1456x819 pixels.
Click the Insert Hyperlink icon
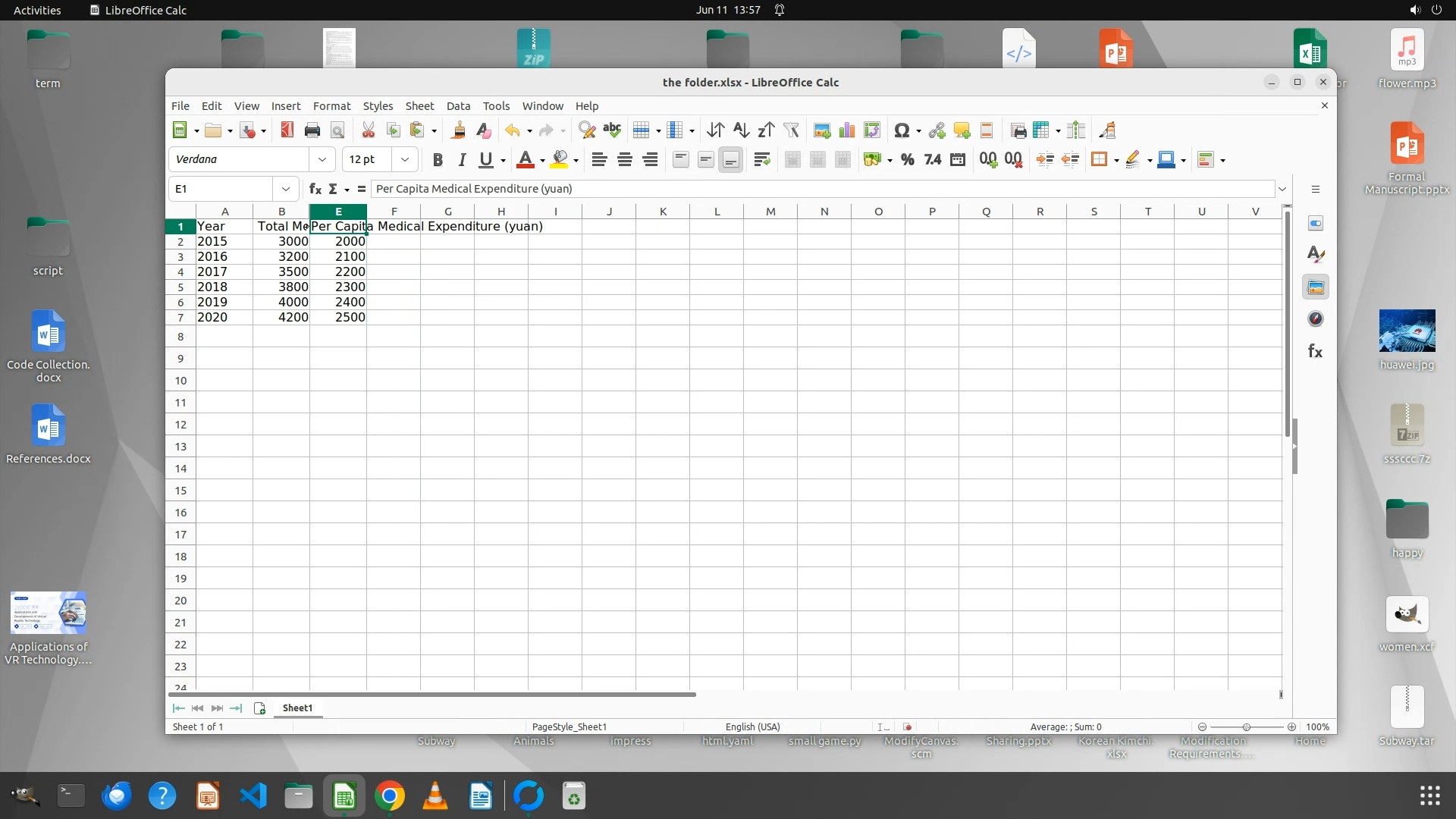[x=937, y=130]
